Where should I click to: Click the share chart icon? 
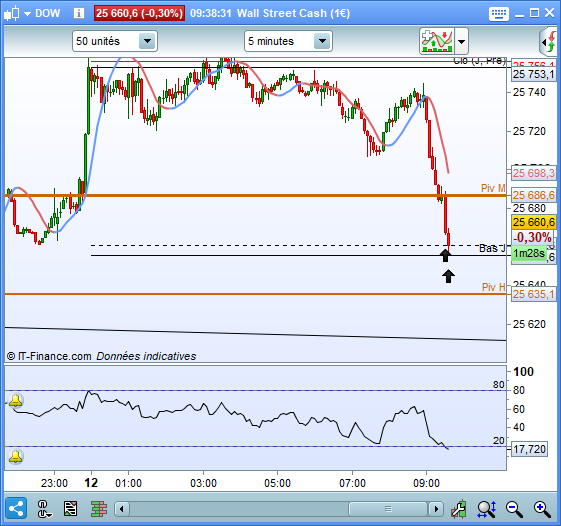(16, 508)
